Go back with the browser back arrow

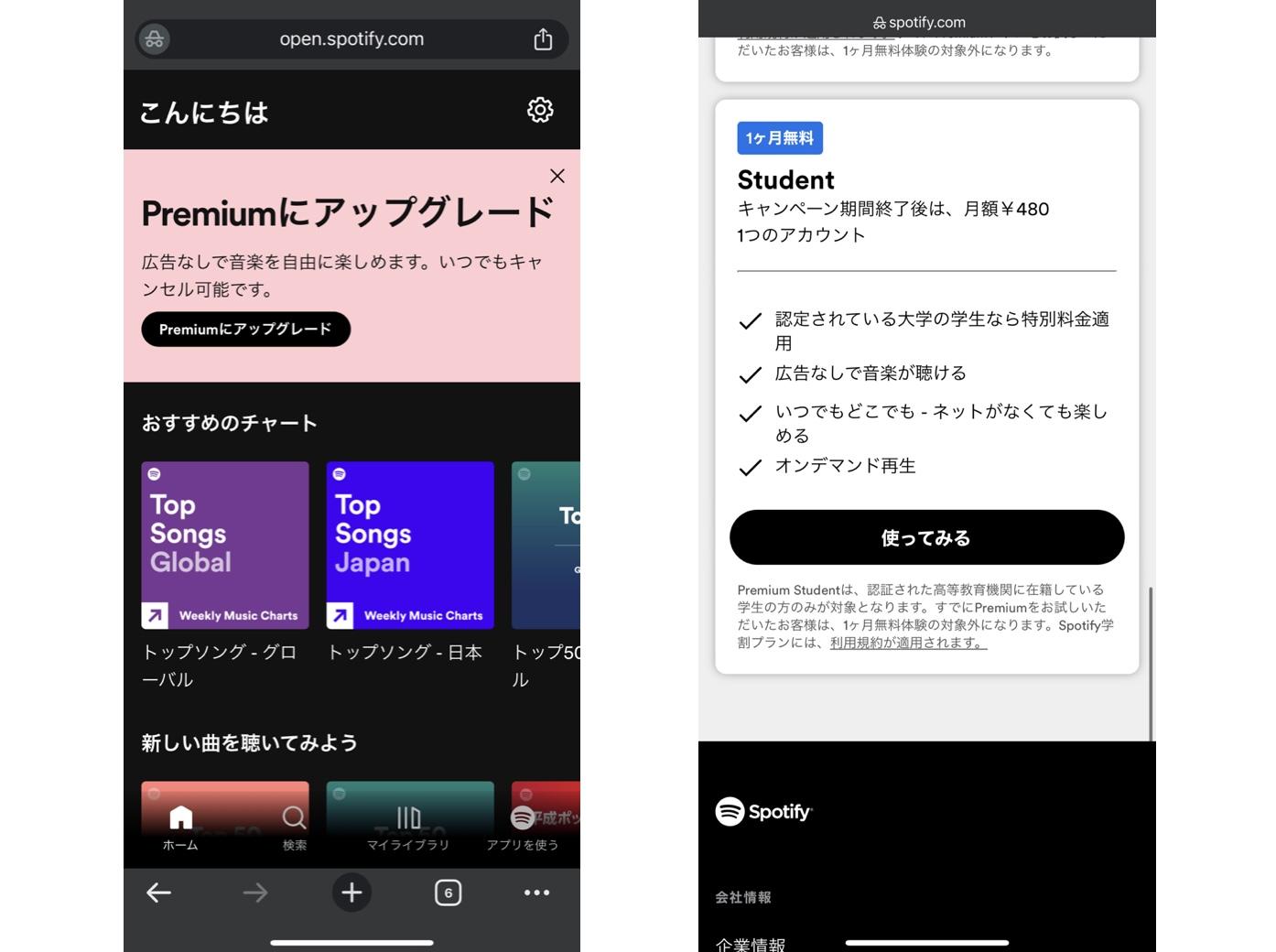click(158, 892)
